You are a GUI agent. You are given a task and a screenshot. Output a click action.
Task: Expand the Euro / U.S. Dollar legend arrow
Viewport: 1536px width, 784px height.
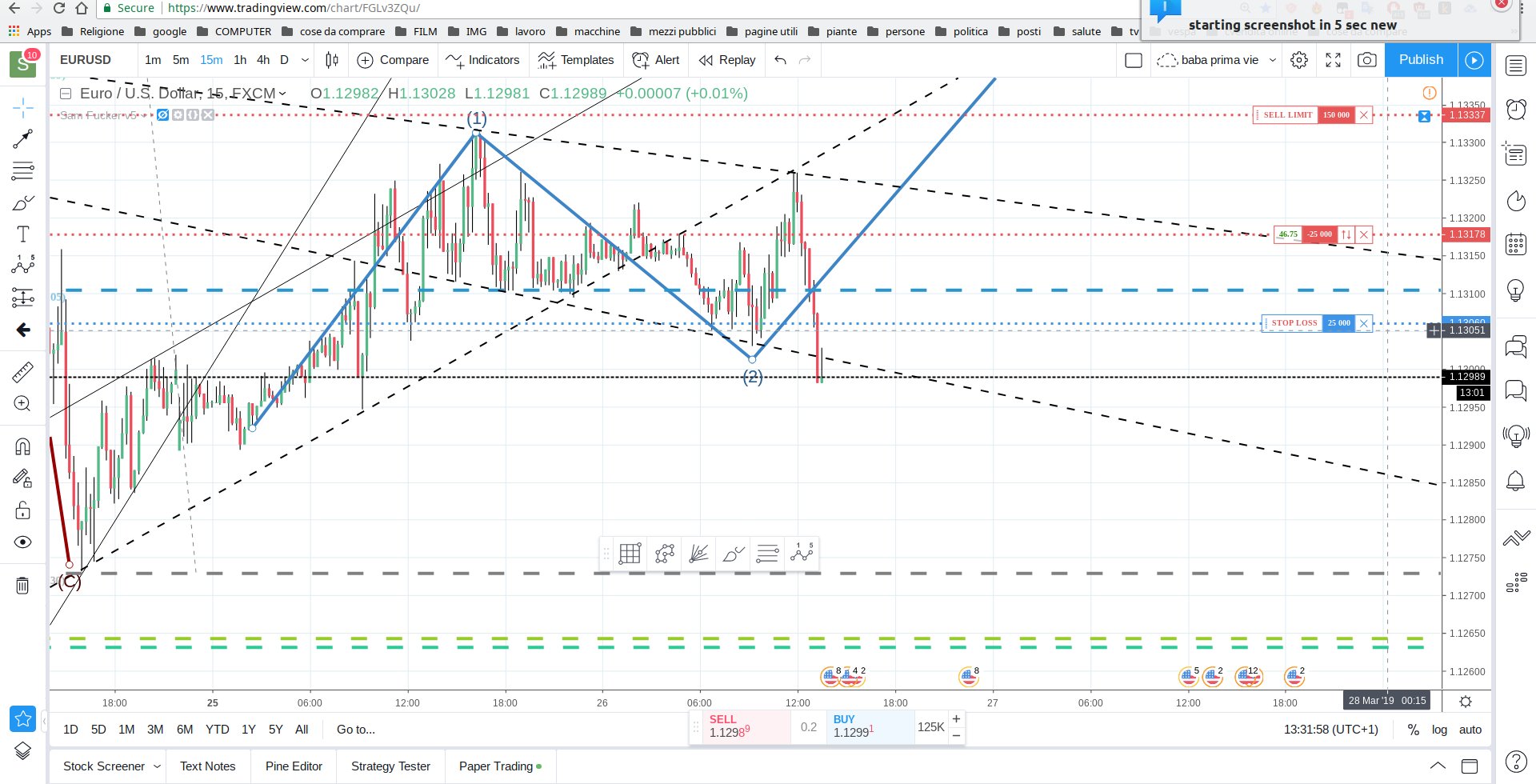[282, 94]
